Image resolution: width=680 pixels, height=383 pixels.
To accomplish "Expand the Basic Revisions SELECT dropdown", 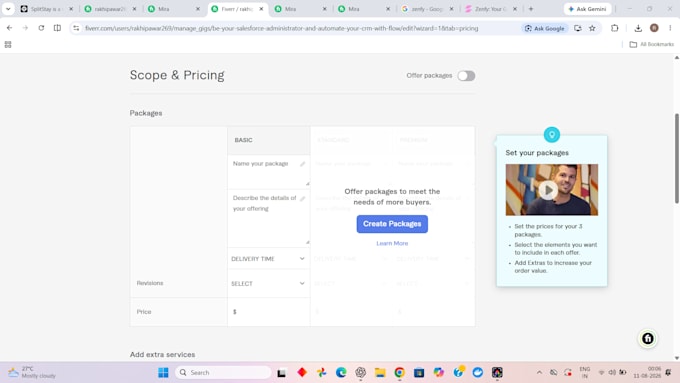I will click(268, 283).
